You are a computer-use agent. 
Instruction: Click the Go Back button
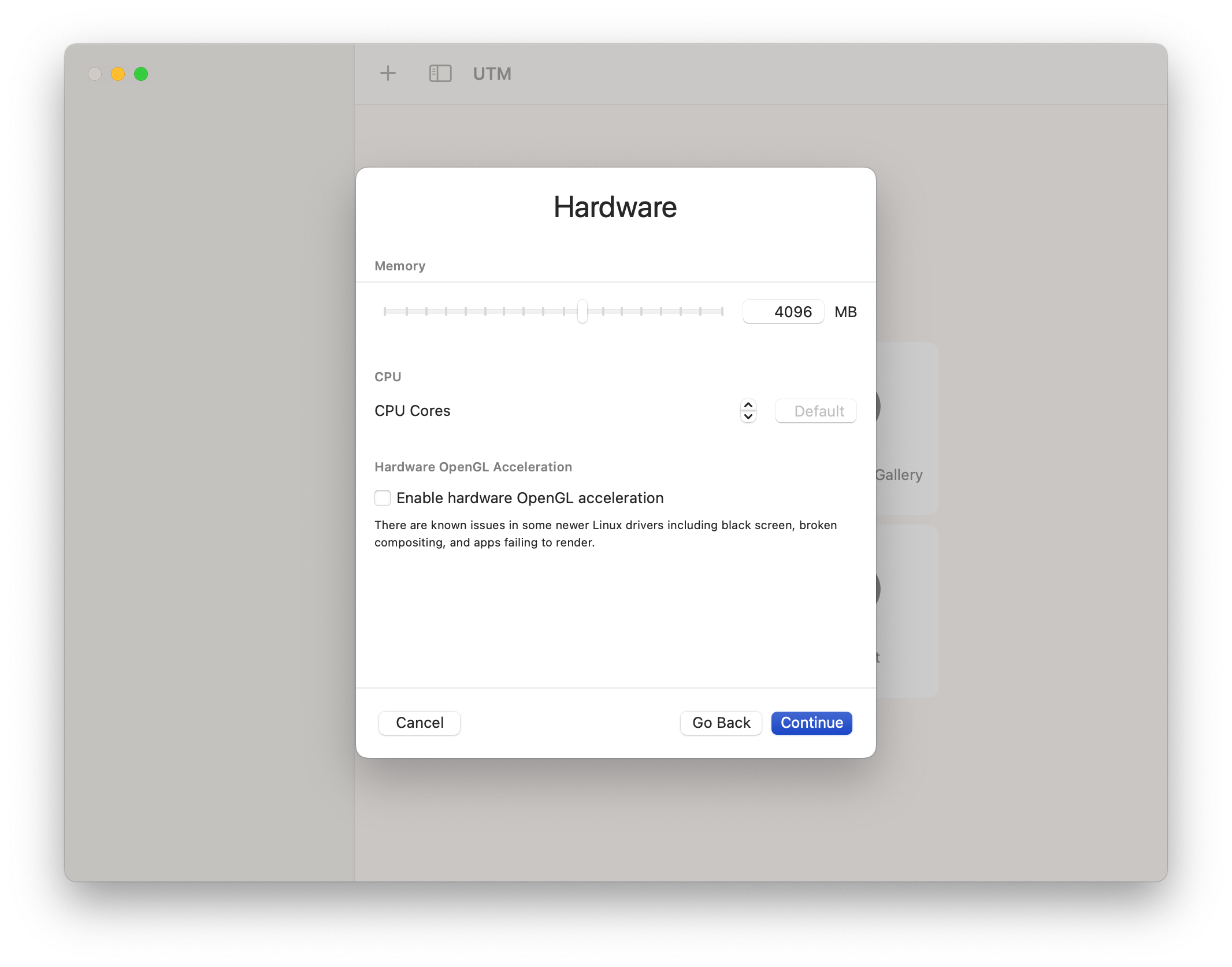click(721, 723)
